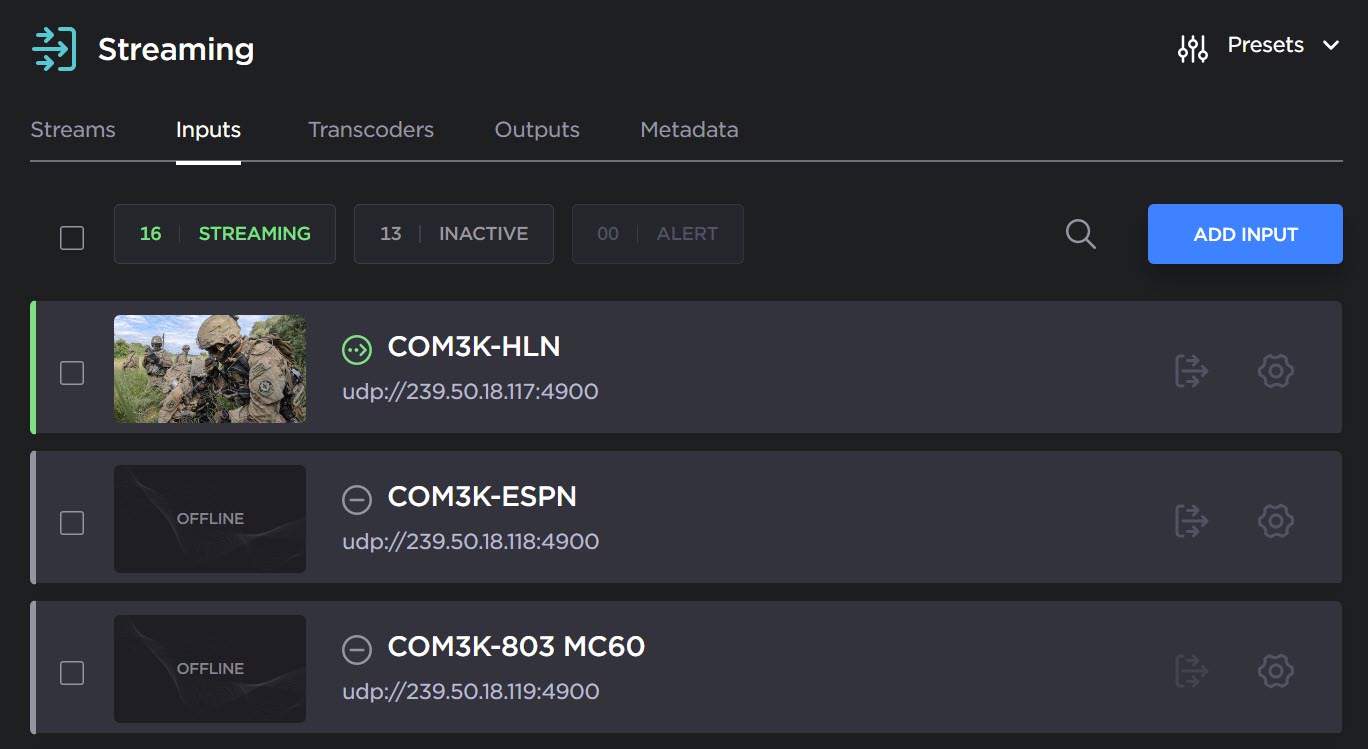Image resolution: width=1368 pixels, height=749 pixels.
Task: Click the route-to-stream icon for COM3K-803 MC60
Action: point(1191,671)
